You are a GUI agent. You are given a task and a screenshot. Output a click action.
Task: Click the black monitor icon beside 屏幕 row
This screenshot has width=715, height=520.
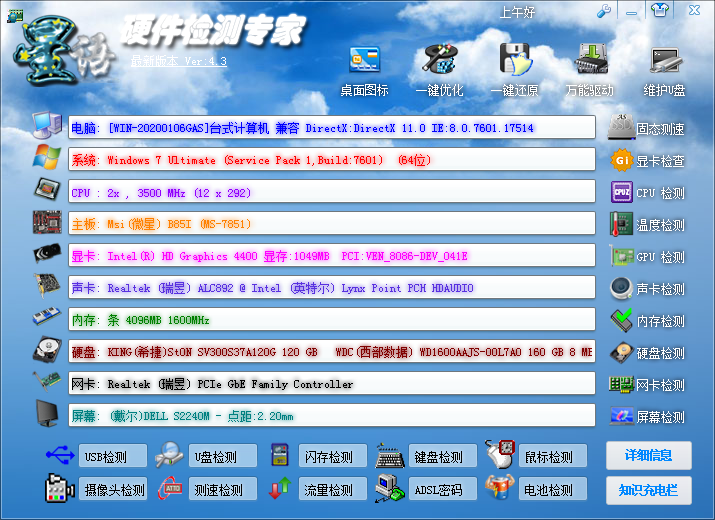coord(48,413)
